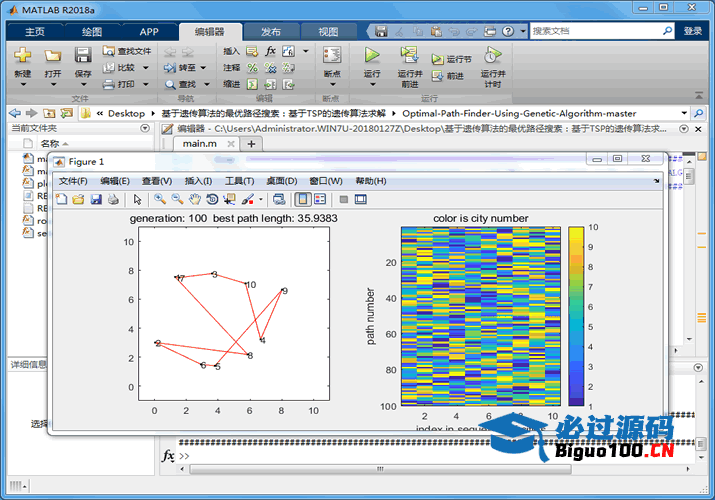The image size is (715, 500).
Task: Run the script with green Run arrow
Action: 372,55
